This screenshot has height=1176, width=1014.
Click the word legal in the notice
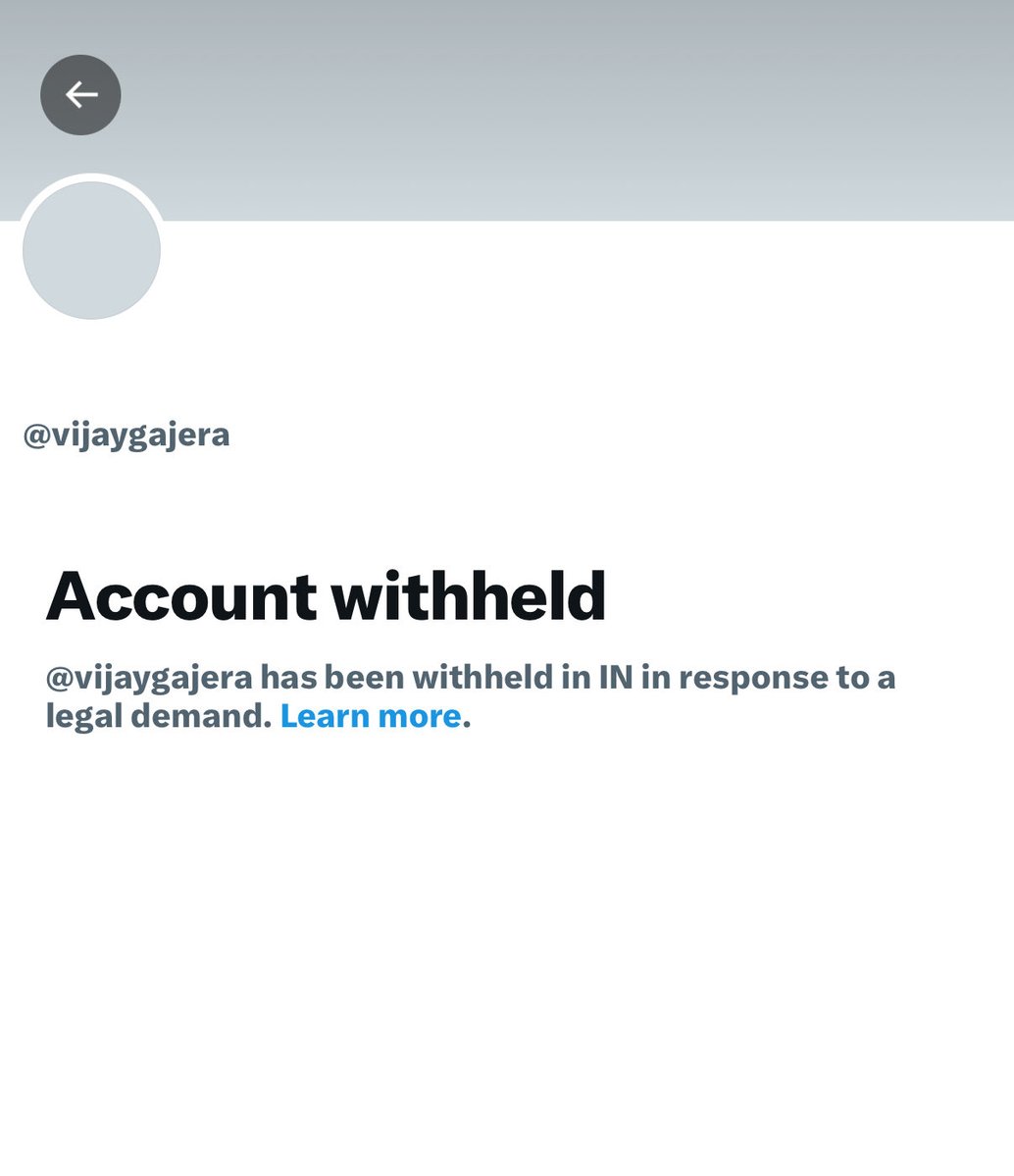(x=84, y=716)
